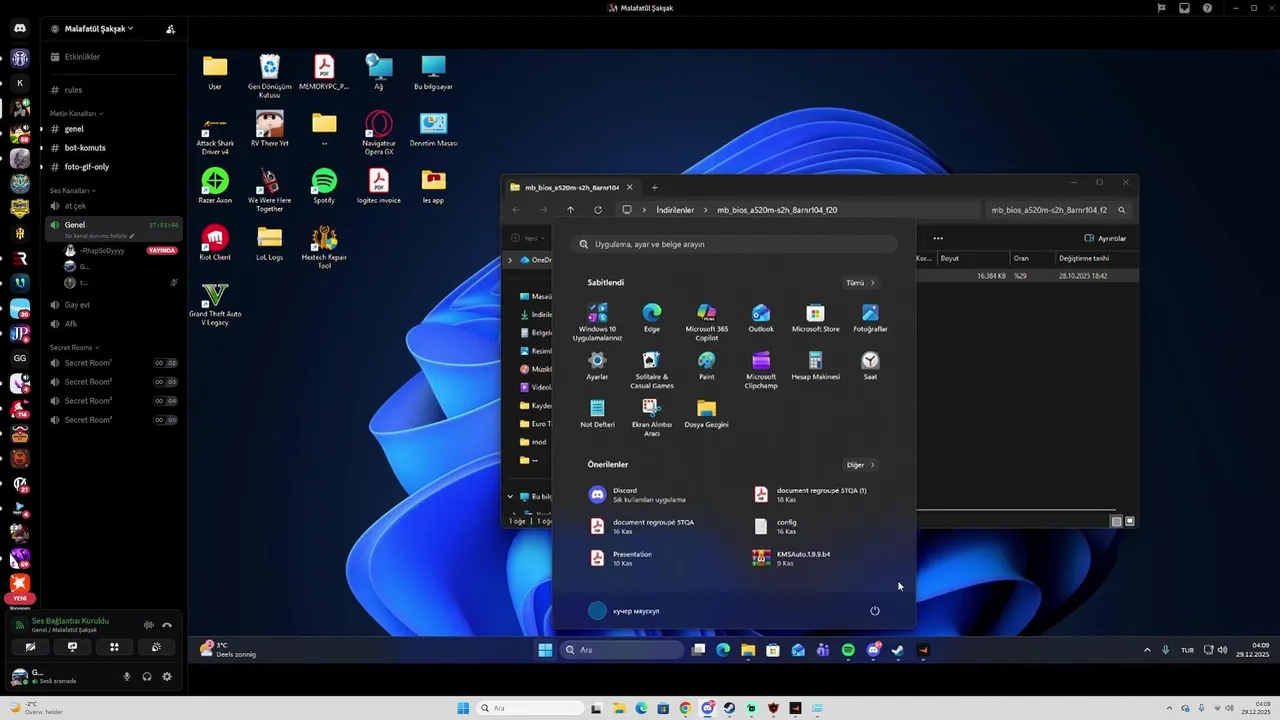
Task: Open Razer Axon desktop icon in stream
Action: click(x=214, y=186)
